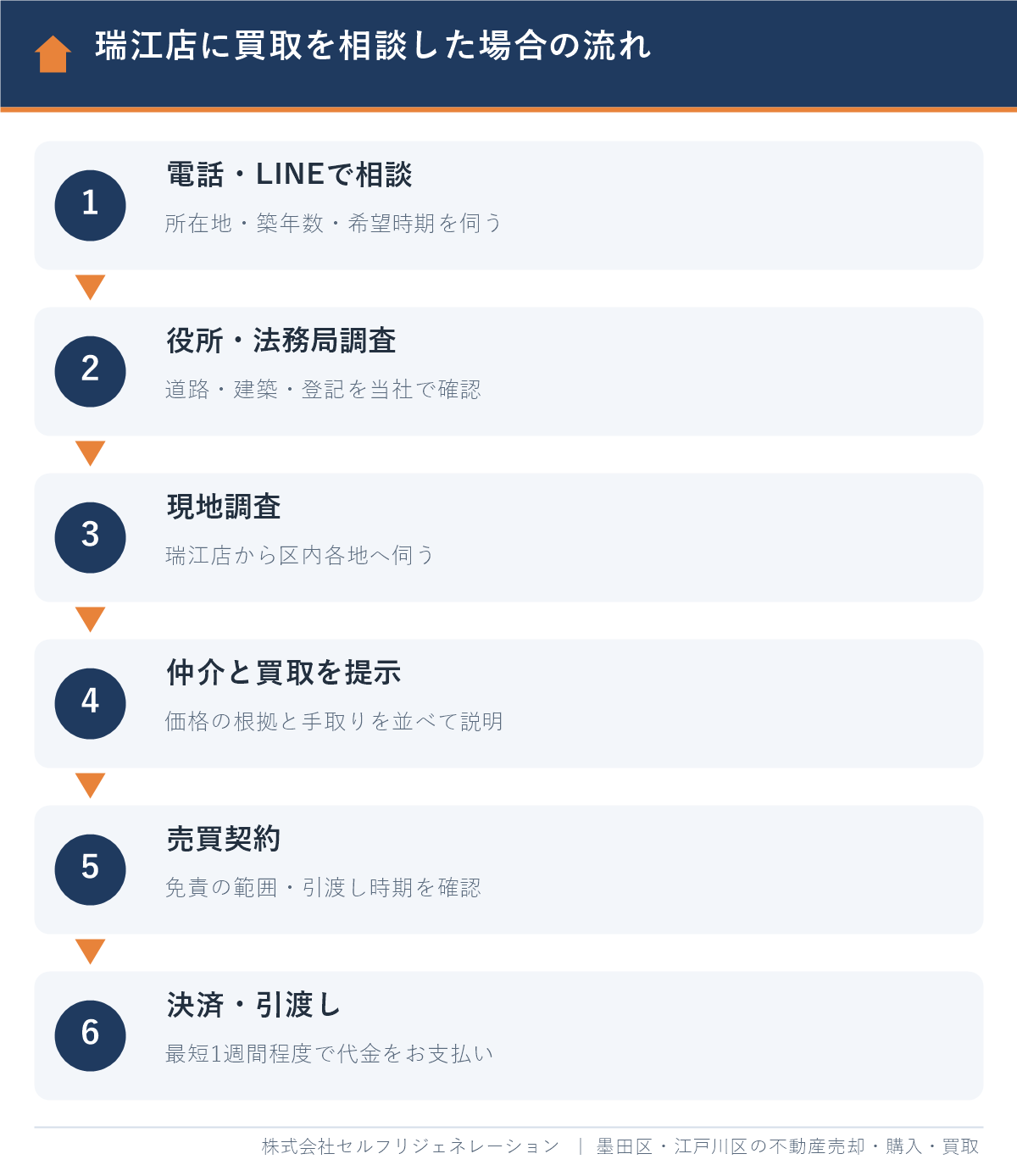Click the step 4 number circle
The image size is (1017, 1176).
pyautogui.click(x=90, y=703)
